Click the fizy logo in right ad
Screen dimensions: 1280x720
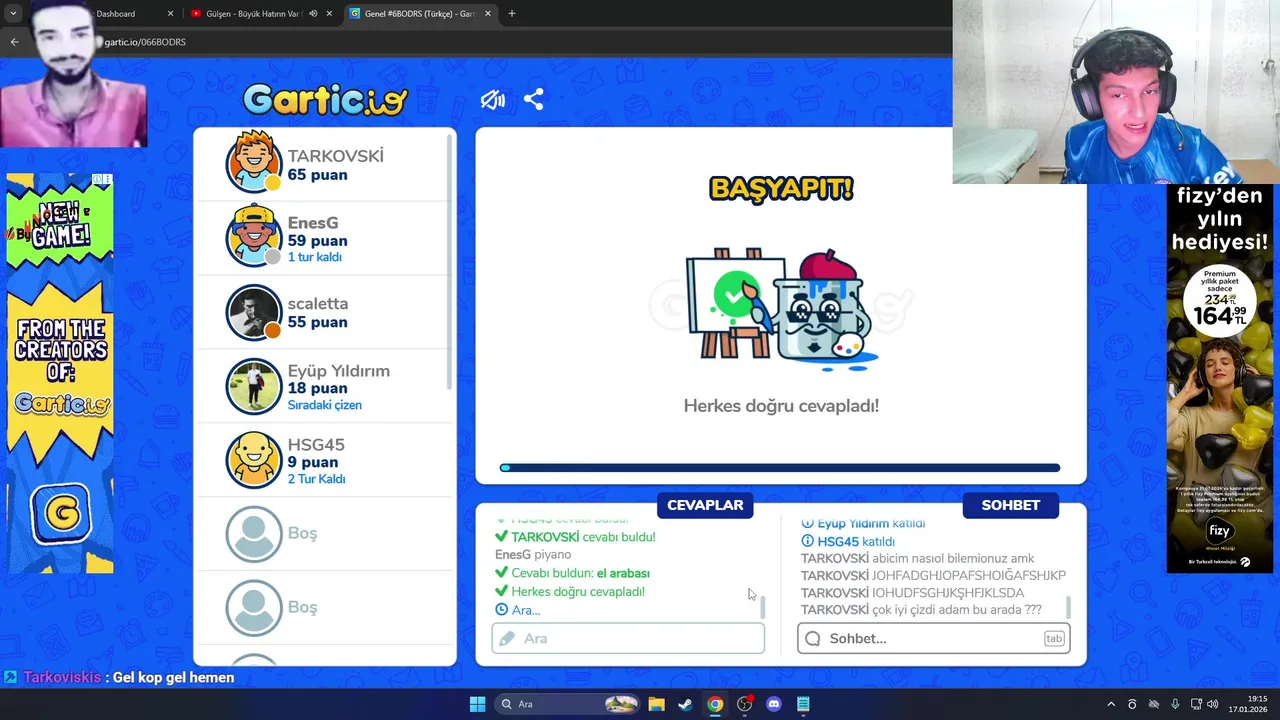[1219, 533]
